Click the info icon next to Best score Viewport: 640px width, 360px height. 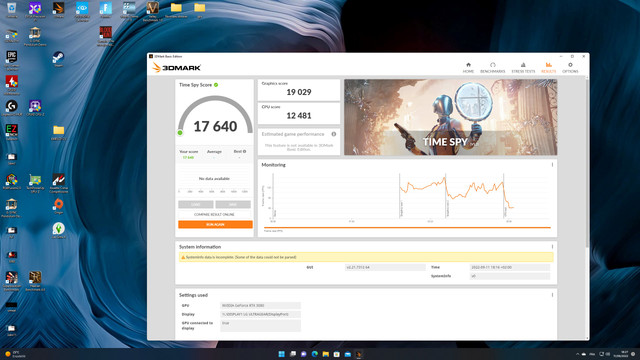[244, 151]
